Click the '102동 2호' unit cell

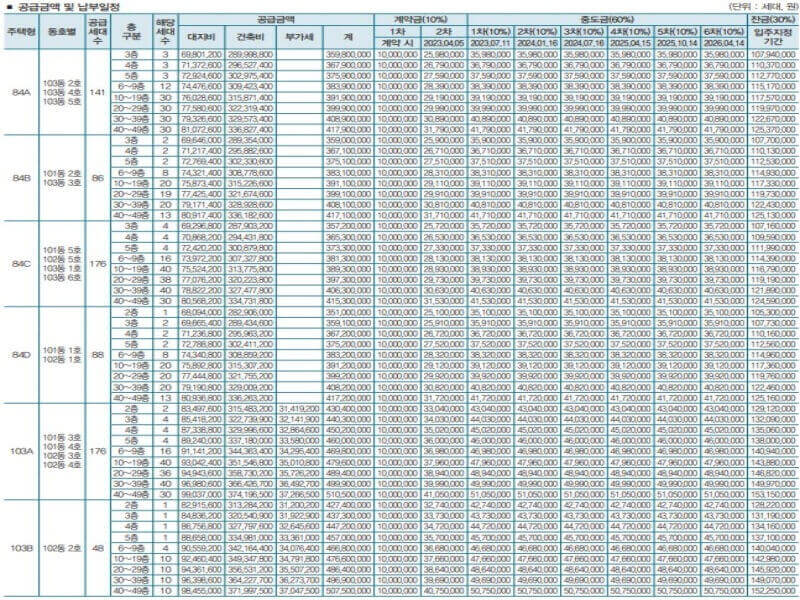click(x=62, y=547)
